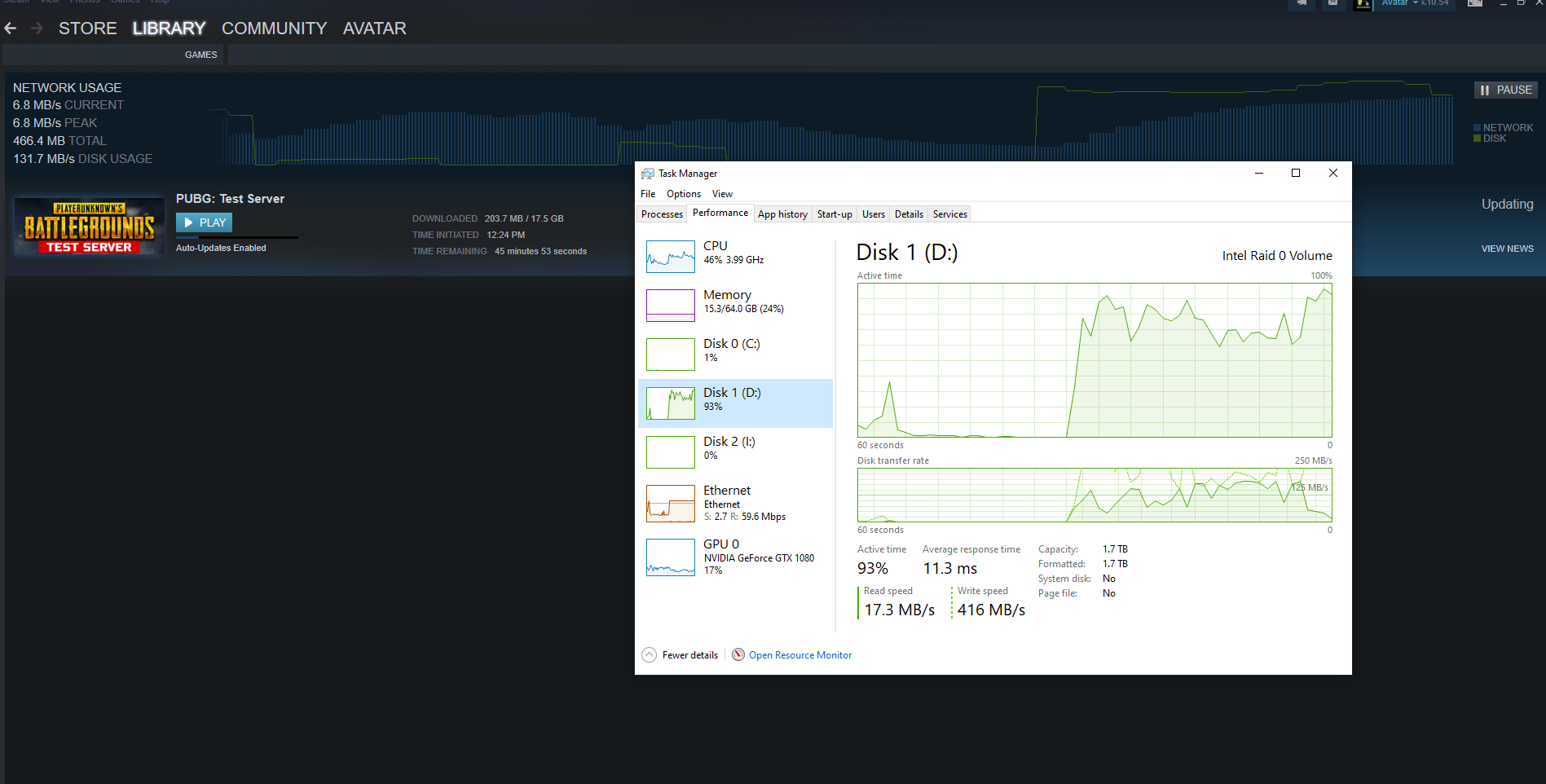This screenshot has width=1546, height=784.
Task: Click the CPU mini graph thumbnail
Action: click(x=671, y=257)
